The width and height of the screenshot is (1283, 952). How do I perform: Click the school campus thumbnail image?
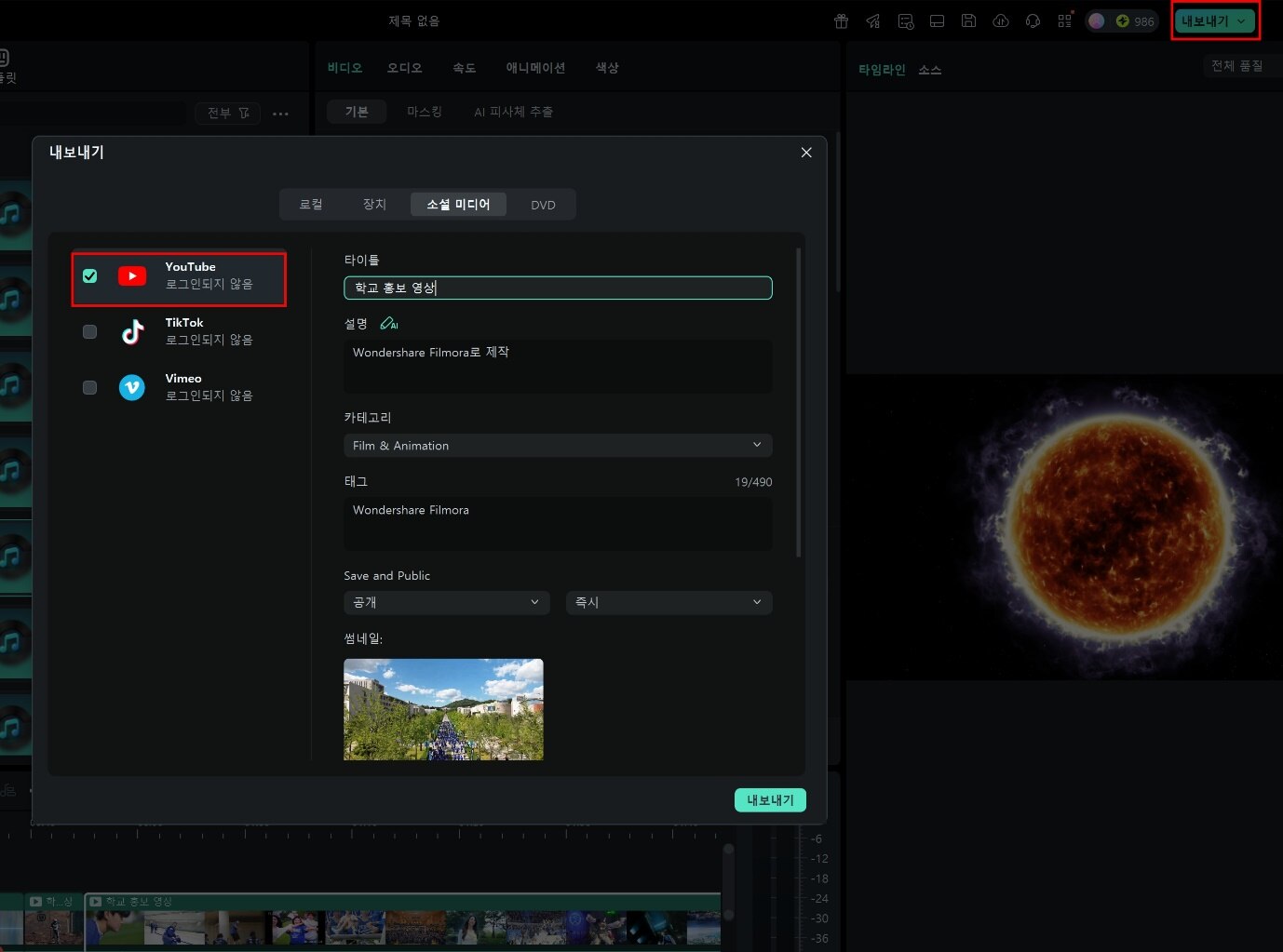(443, 709)
